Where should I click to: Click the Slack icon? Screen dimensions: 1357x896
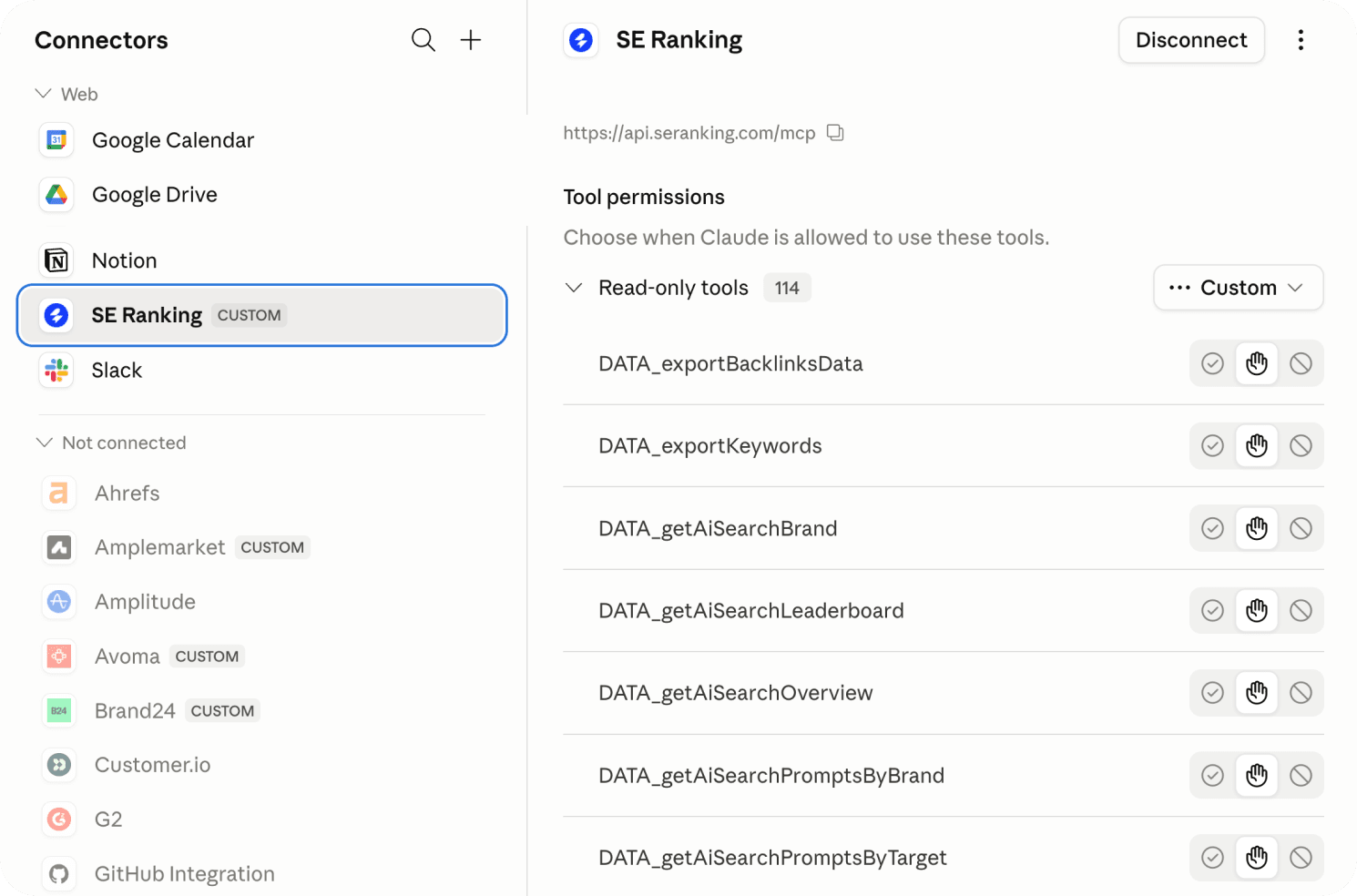click(56, 370)
